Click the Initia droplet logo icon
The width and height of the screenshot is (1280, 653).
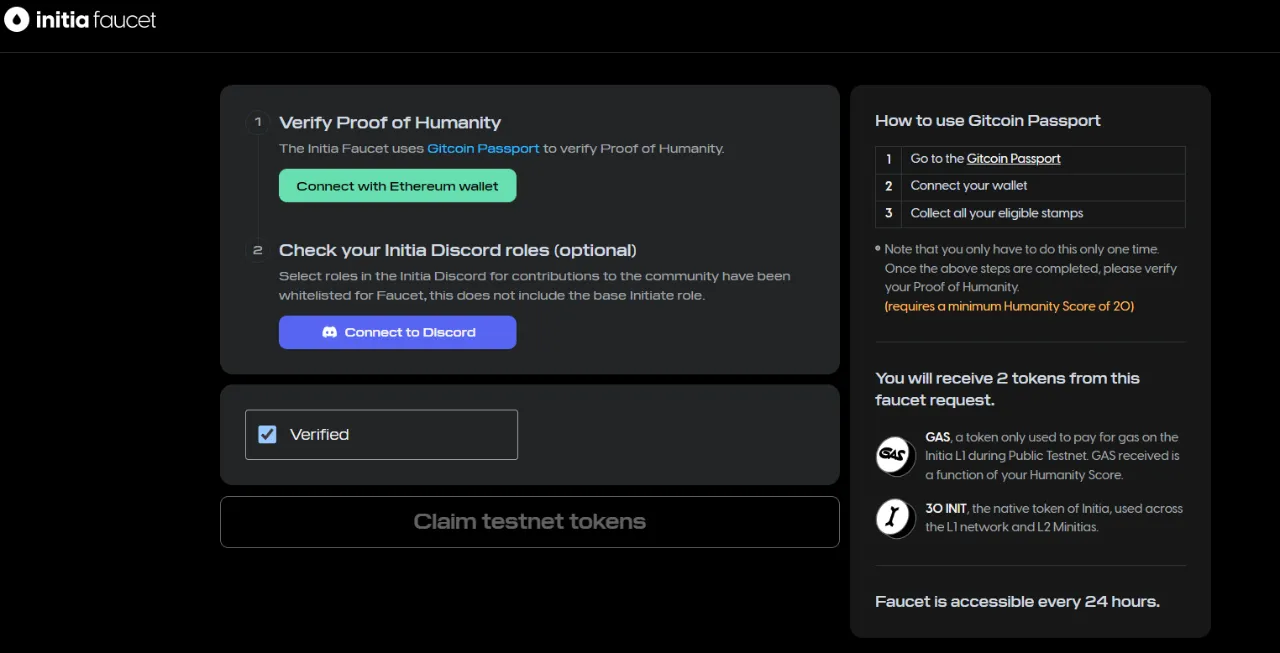pos(17,20)
